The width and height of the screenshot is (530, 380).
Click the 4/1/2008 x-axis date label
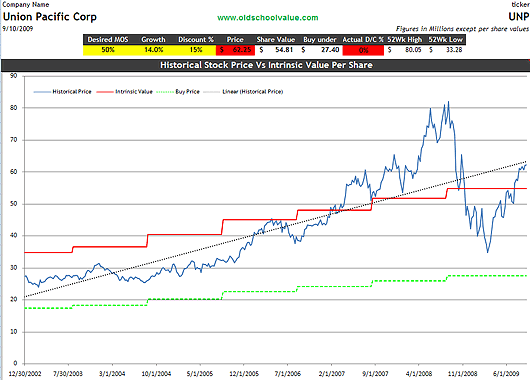tap(419, 374)
